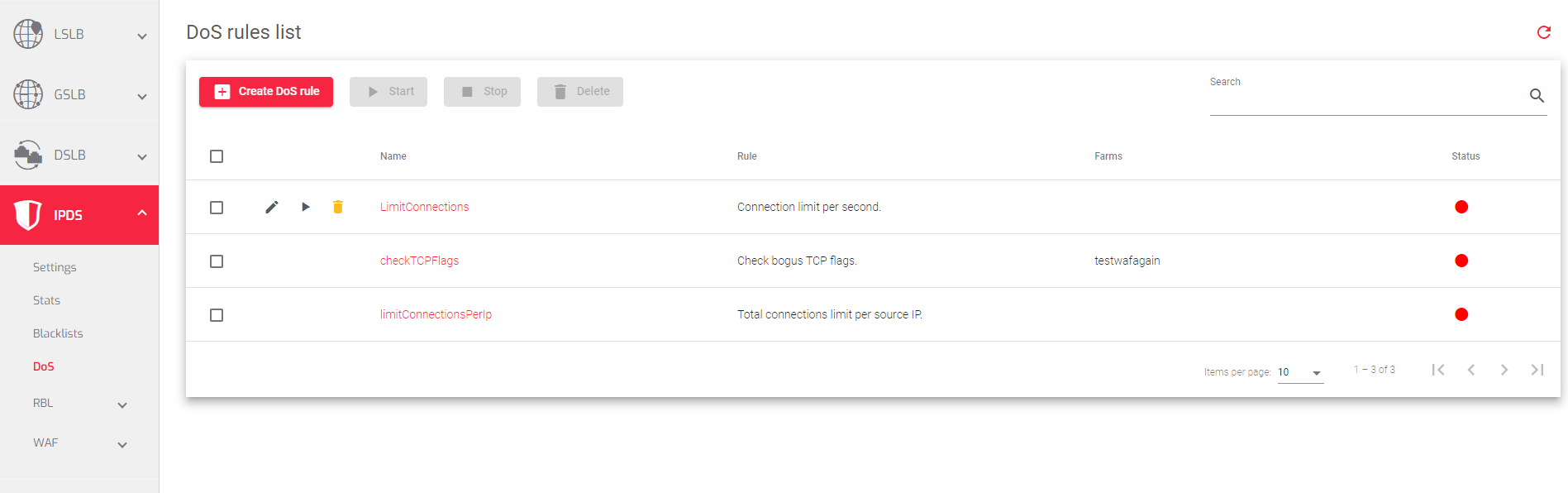Jump to first page icon

pos(1438,370)
